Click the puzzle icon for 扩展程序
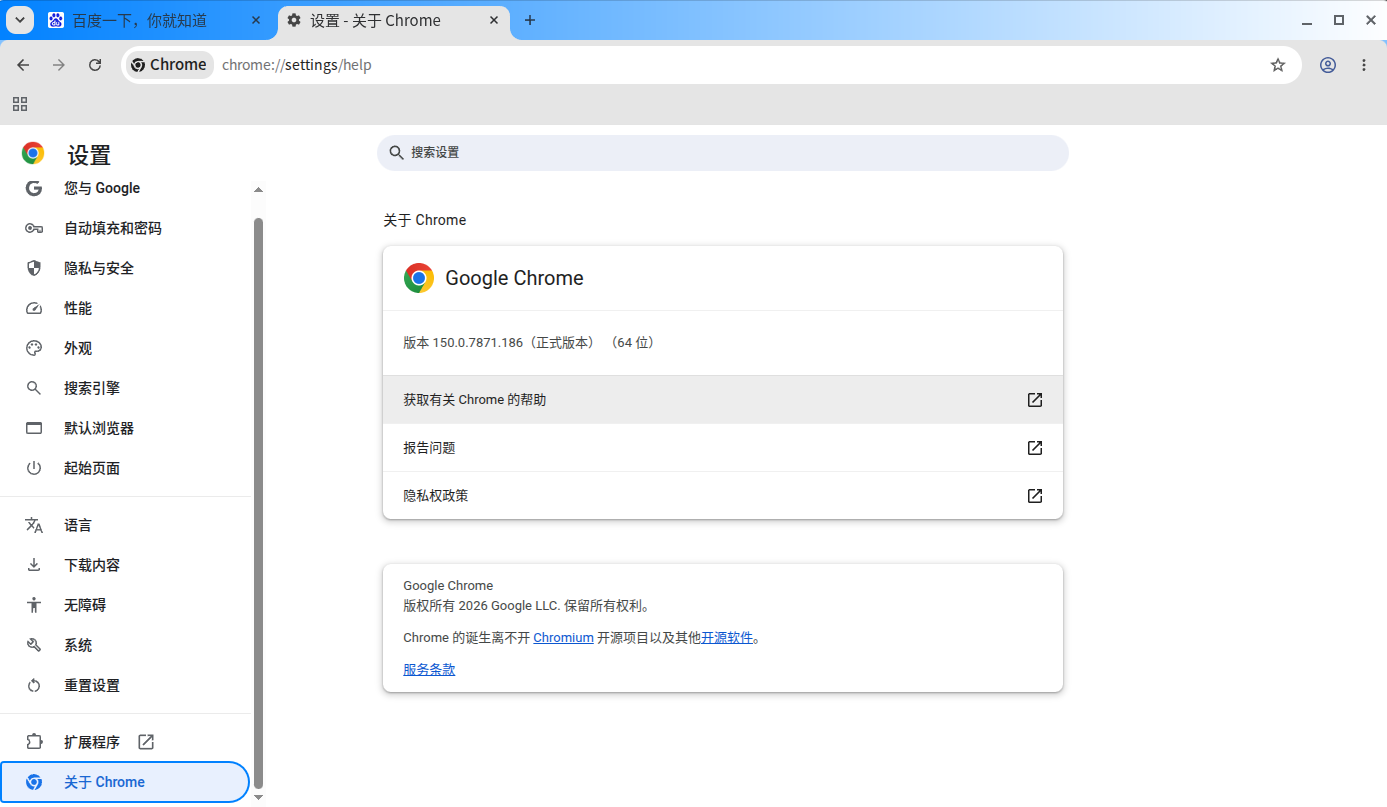The width and height of the screenshot is (1387, 807). point(34,742)
